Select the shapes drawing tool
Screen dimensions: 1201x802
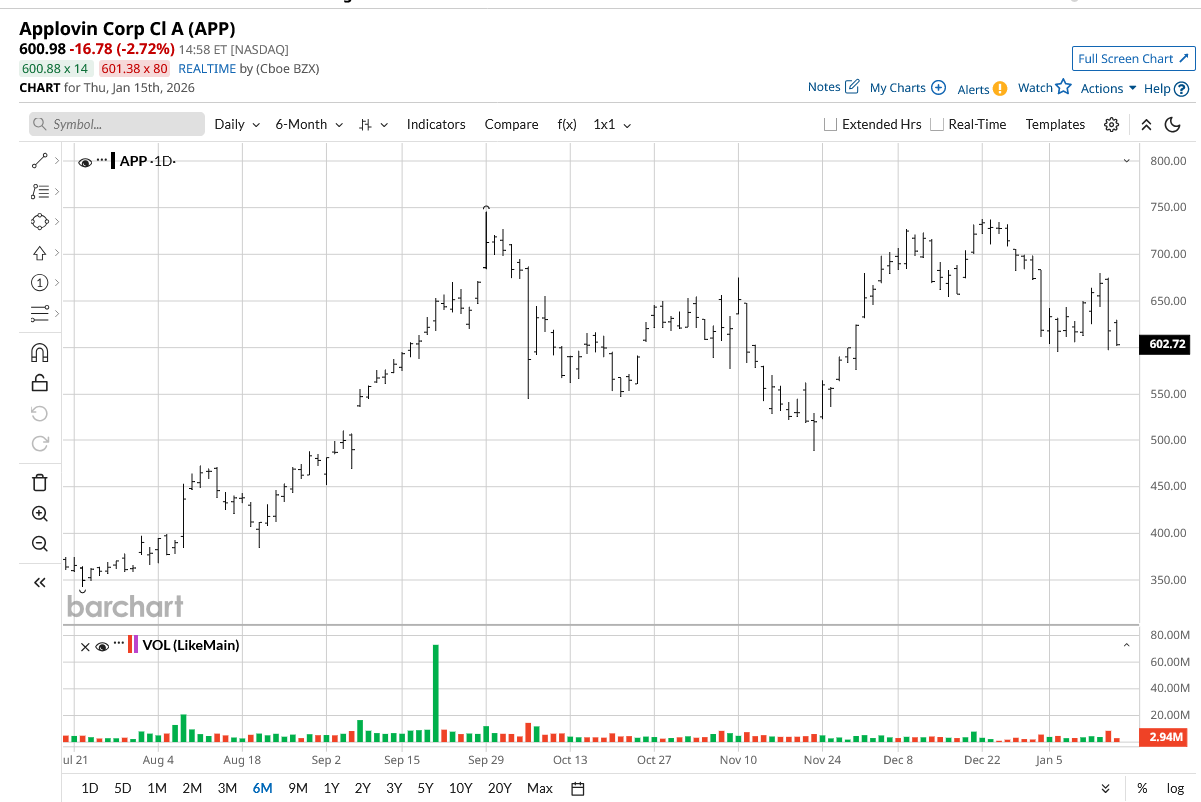tap(40, 221)
